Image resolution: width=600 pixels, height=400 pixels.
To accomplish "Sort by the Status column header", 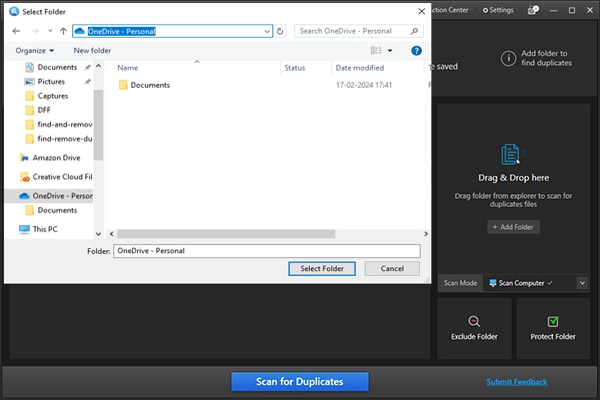I will pos(295,68).
